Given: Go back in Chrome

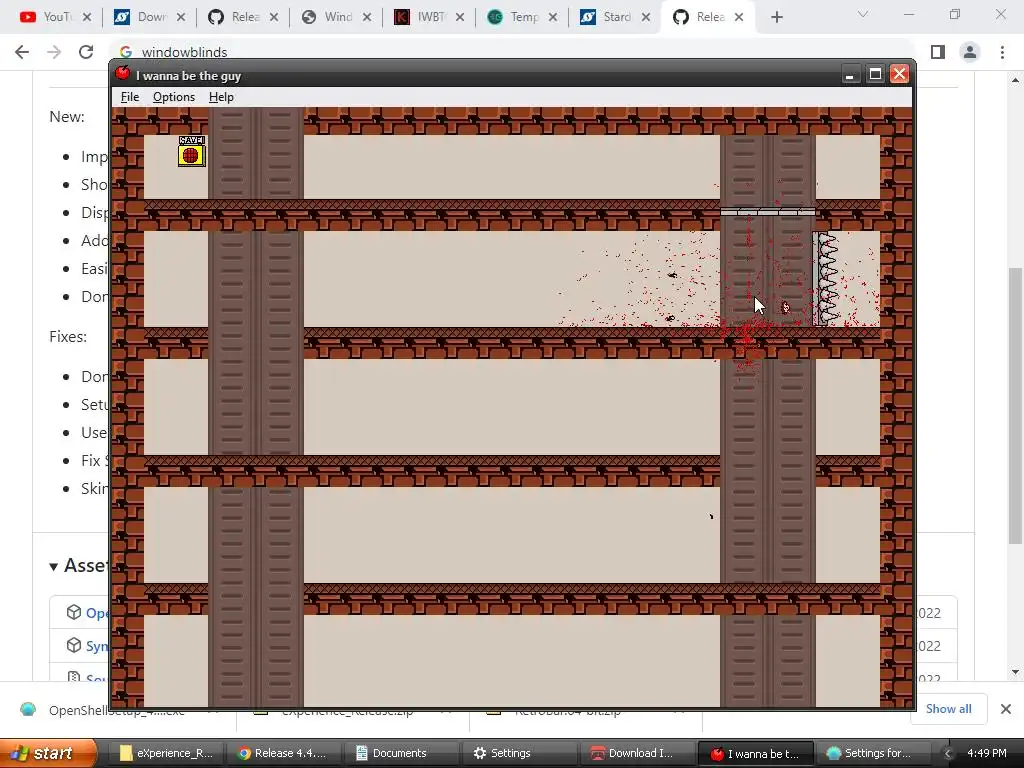Looking at the screenshot, I should [22, 52].
